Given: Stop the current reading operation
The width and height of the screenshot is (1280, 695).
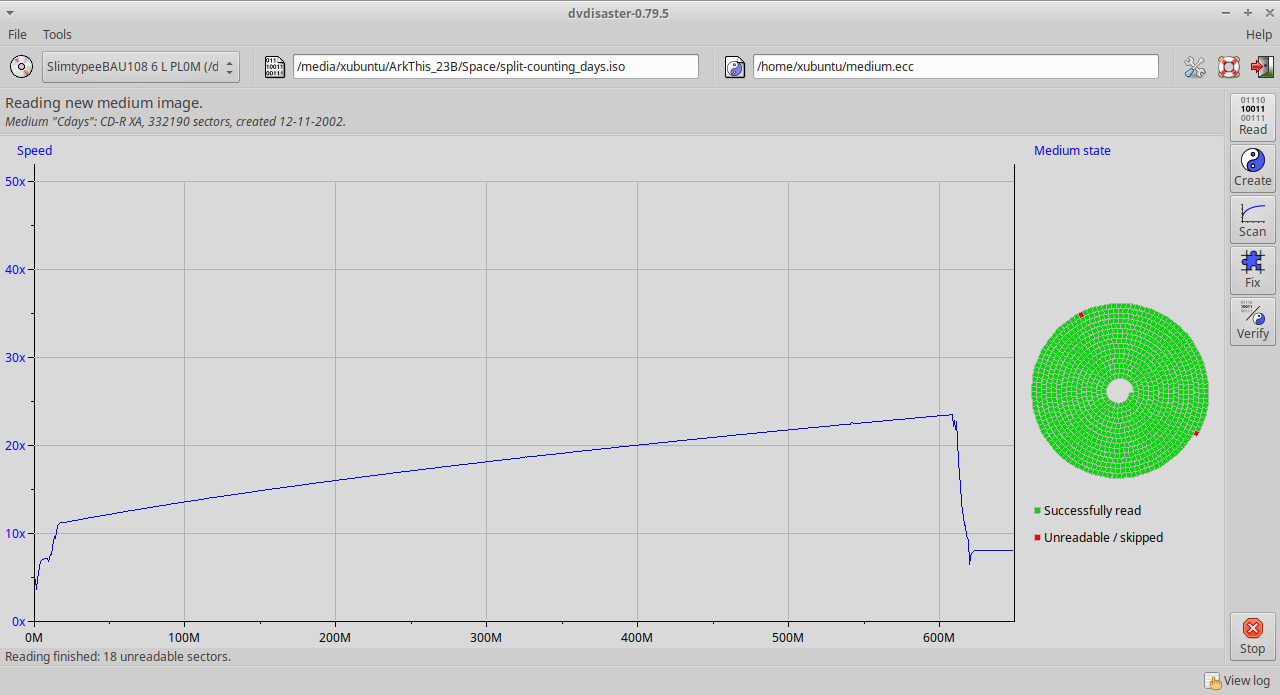Looking at the screenshot, I should [1252, 635].
